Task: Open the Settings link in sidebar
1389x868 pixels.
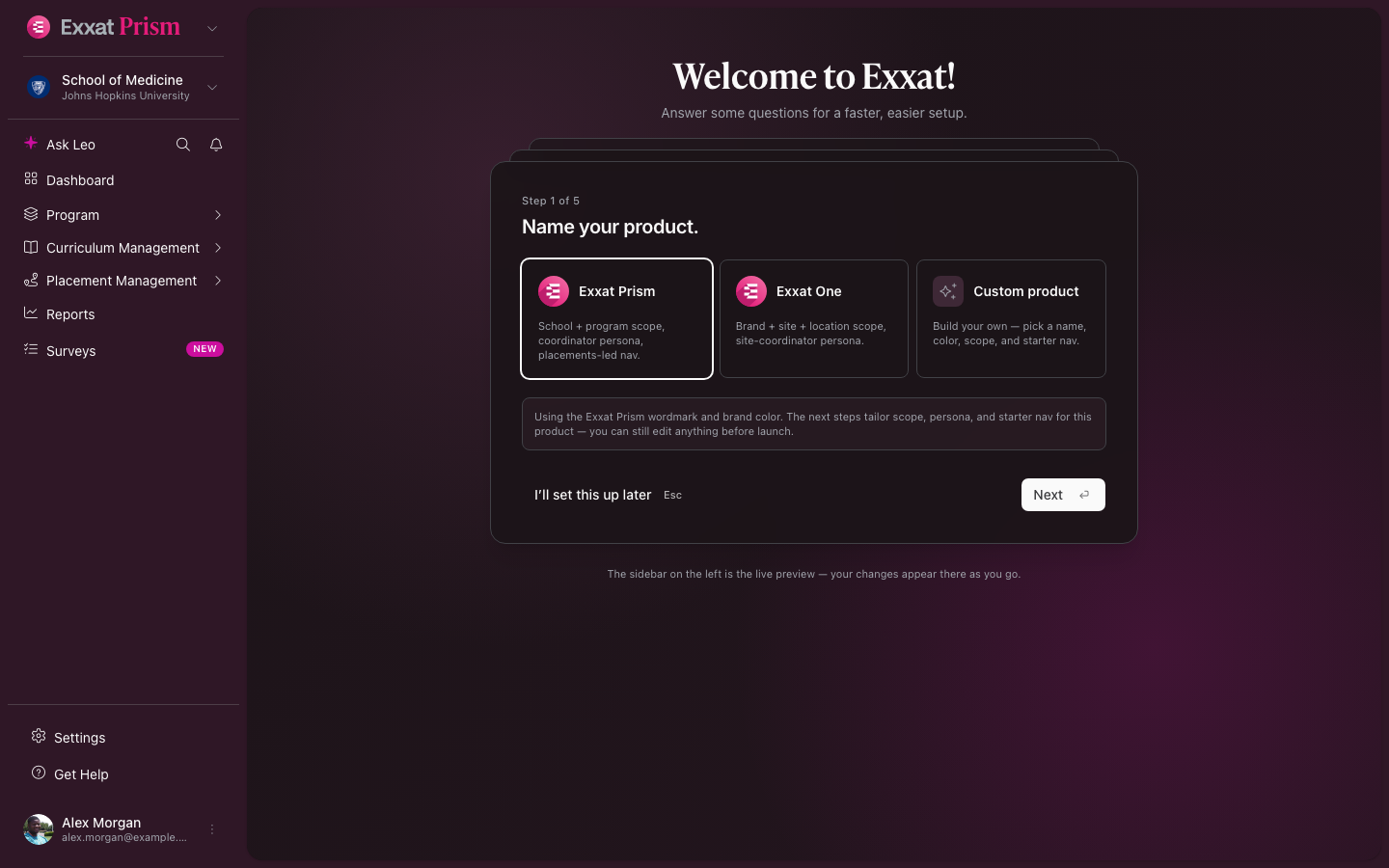Action: click(79, 738)
